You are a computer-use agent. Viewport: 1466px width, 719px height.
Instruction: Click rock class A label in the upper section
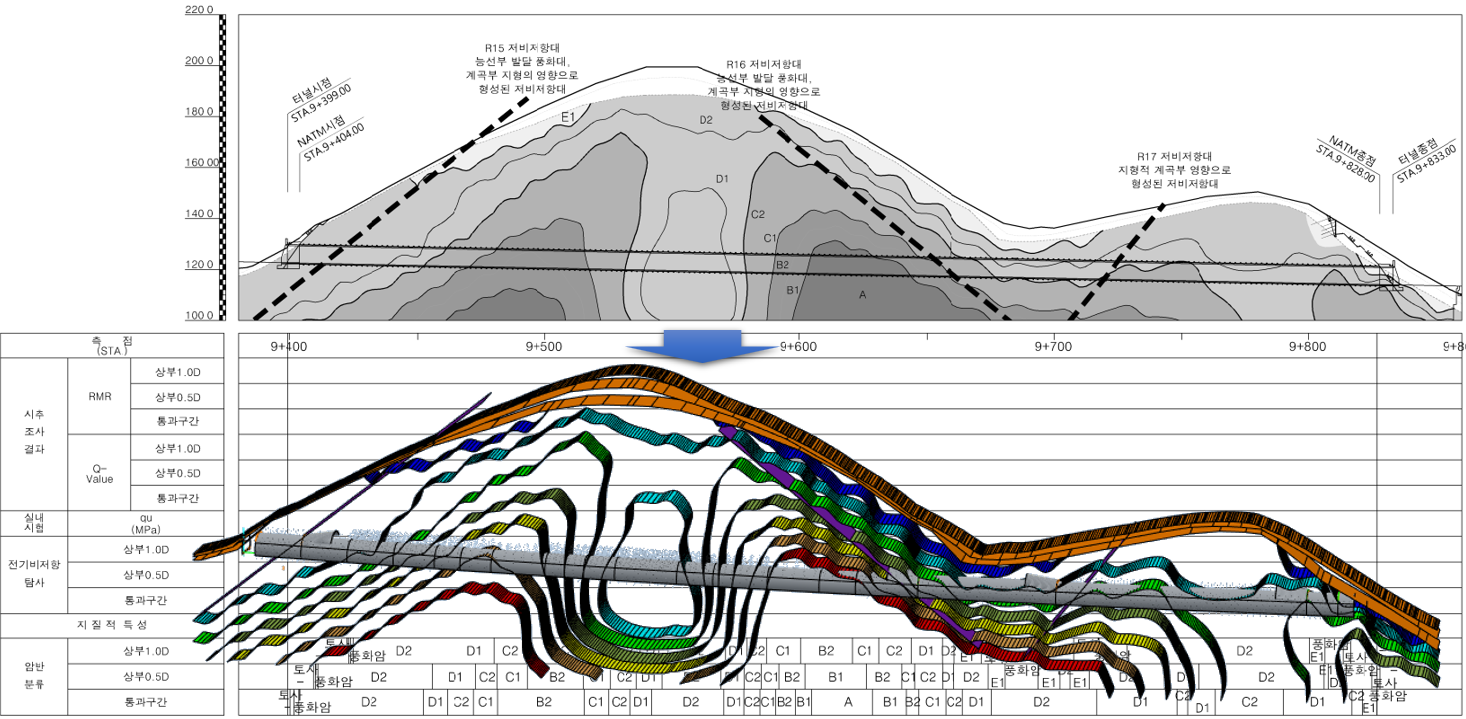(862, 295)
